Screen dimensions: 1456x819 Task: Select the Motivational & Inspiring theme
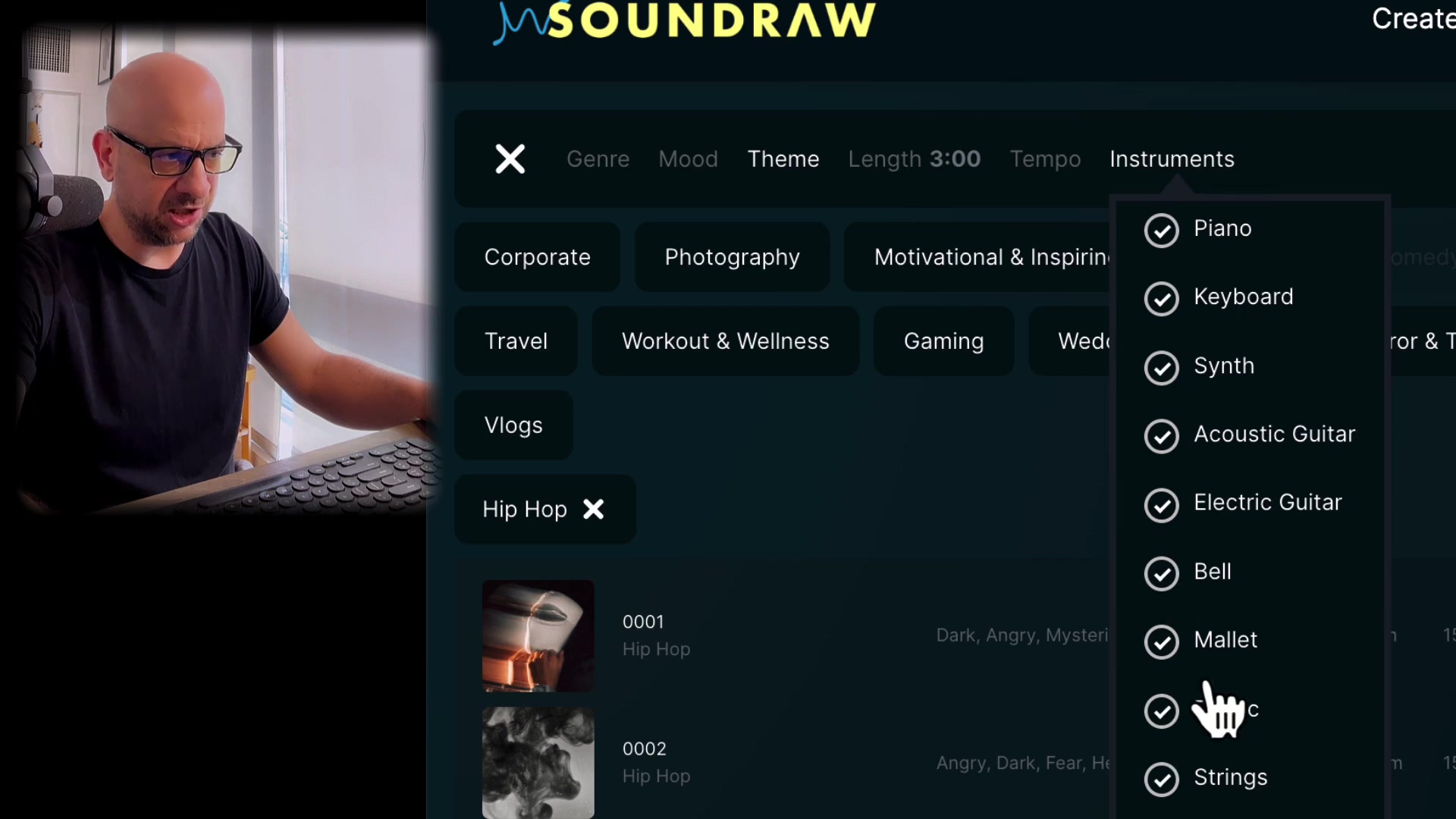tap(977, 257)
